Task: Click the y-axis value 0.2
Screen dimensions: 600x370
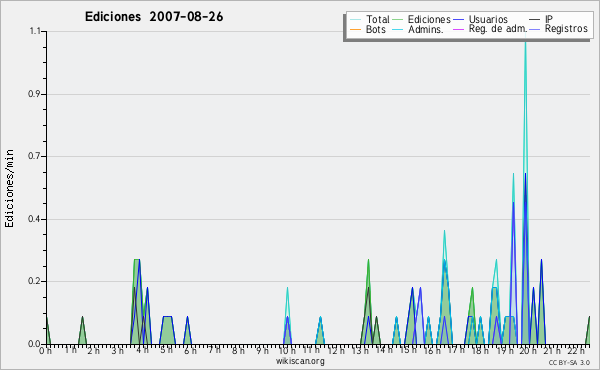Action: (34, 281)
